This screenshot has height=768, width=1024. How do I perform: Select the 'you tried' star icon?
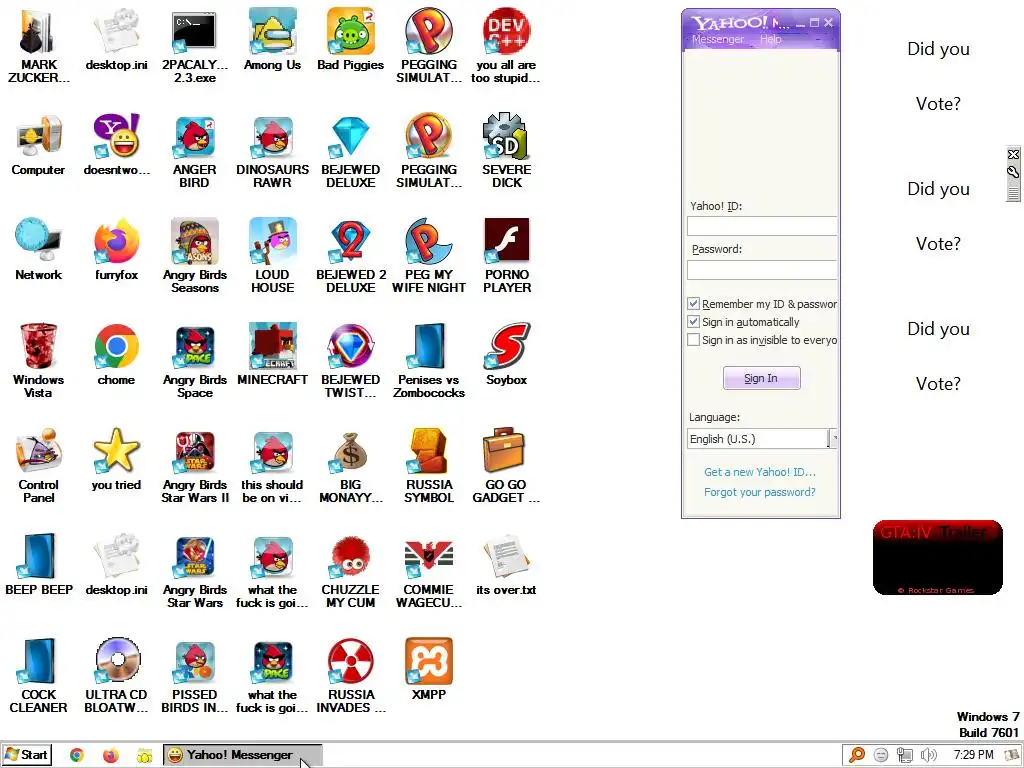coord(116,460)
